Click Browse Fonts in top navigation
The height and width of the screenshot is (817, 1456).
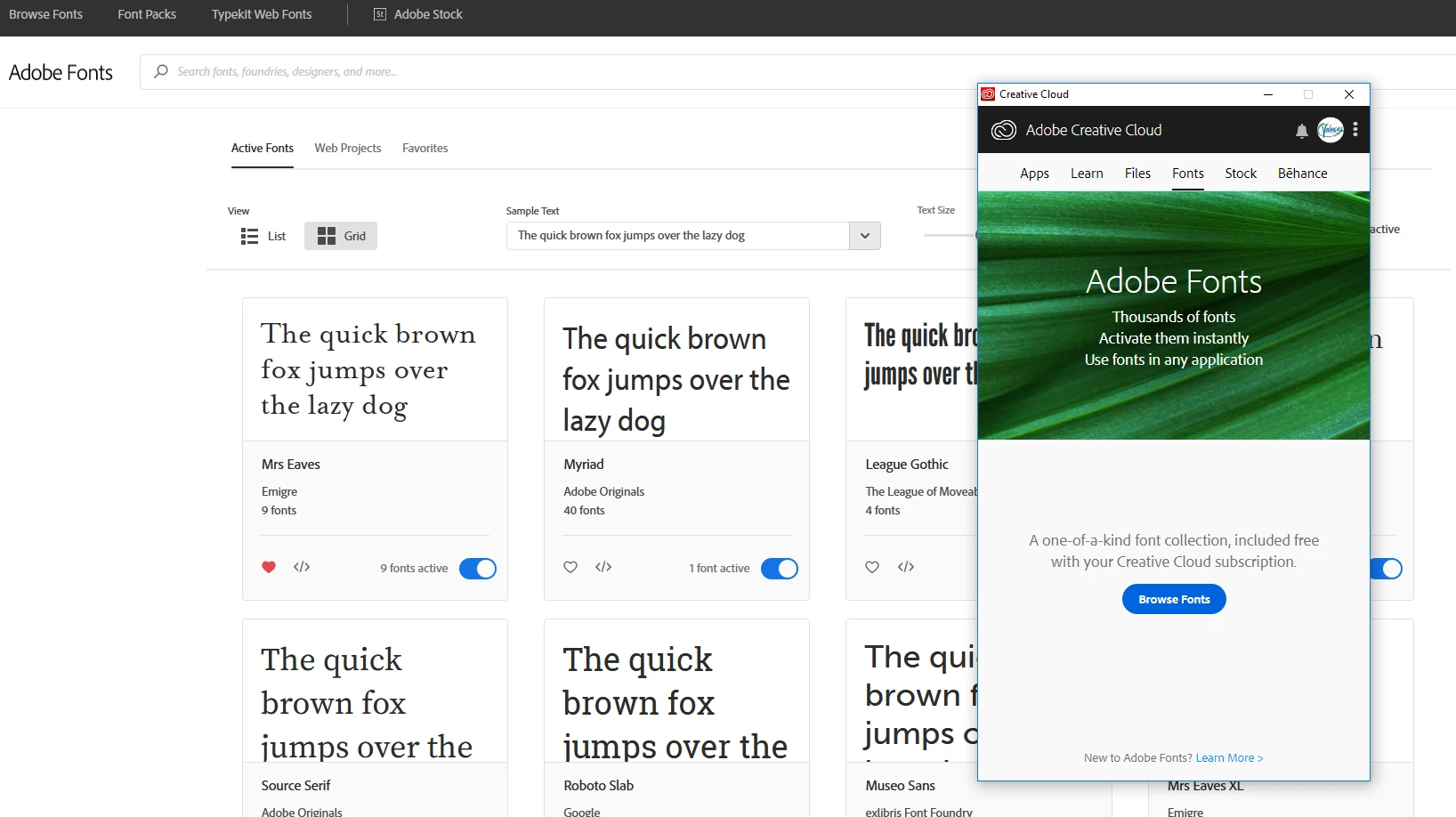coord(45,14)
